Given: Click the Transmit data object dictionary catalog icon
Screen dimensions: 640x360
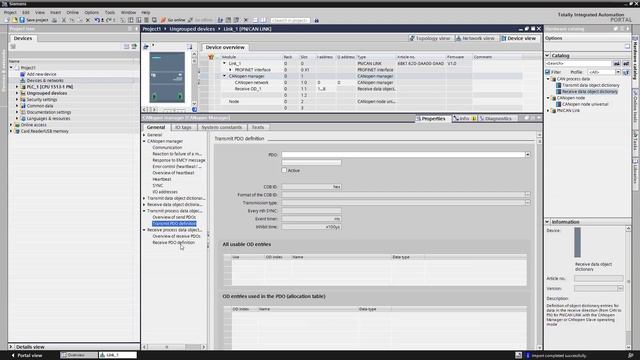Looking at the screenshot, I should coord(558,85).
